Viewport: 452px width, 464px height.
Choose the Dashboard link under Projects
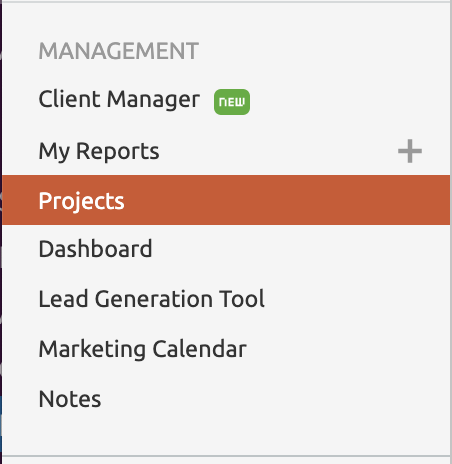click(95, 249)
